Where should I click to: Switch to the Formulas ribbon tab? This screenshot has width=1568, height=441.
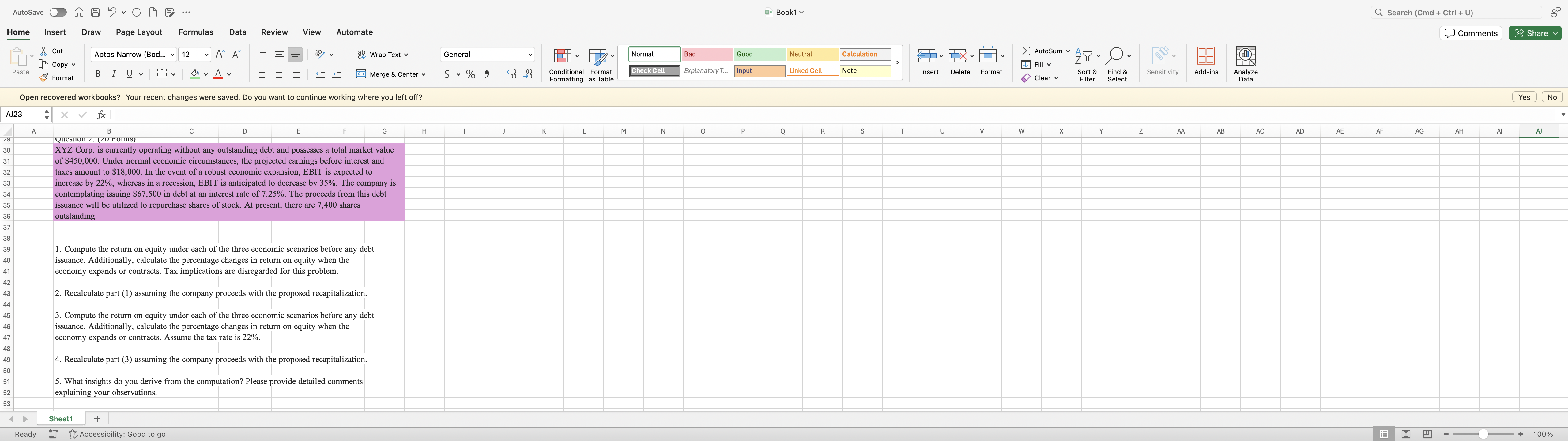195,32
